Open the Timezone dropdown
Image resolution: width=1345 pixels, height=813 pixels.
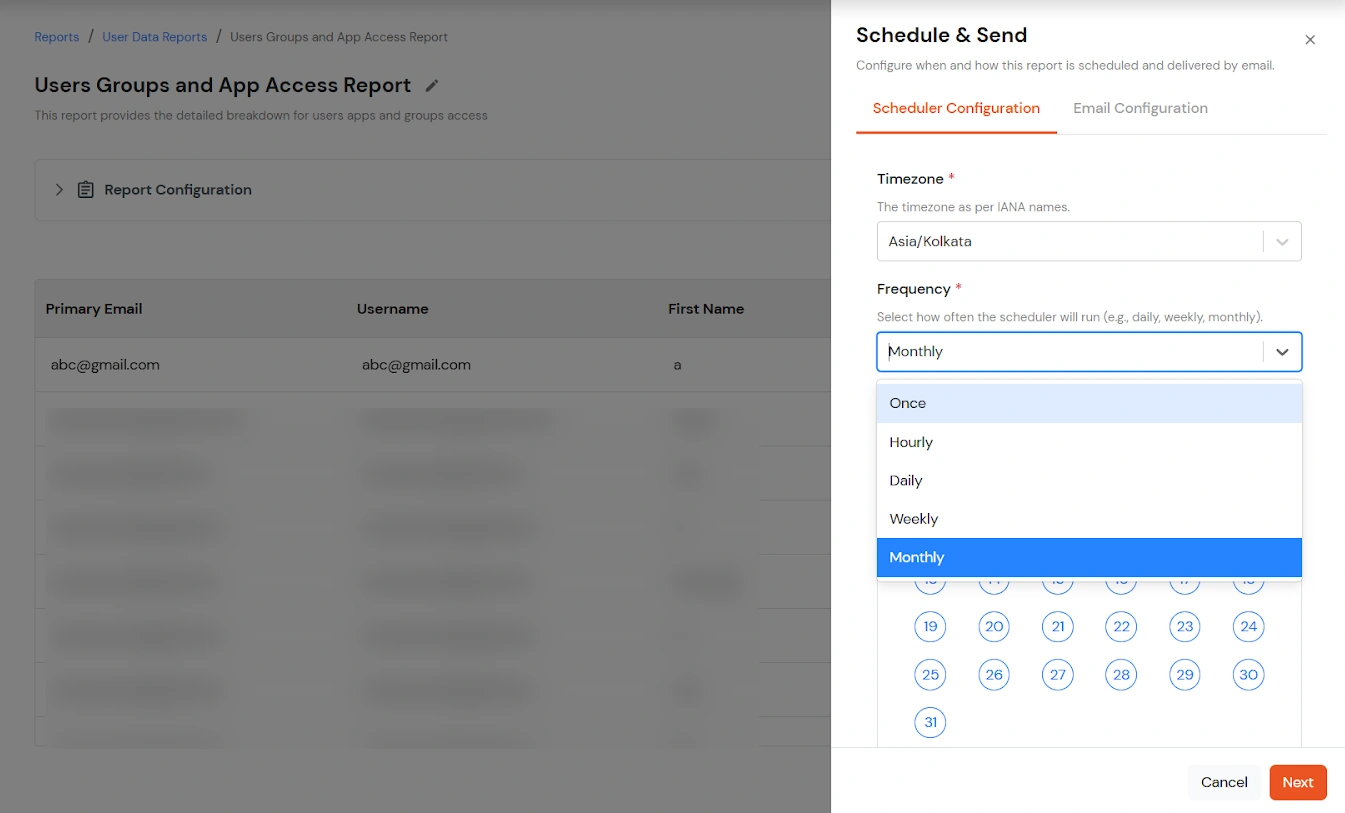click(x=1282, y=241)
